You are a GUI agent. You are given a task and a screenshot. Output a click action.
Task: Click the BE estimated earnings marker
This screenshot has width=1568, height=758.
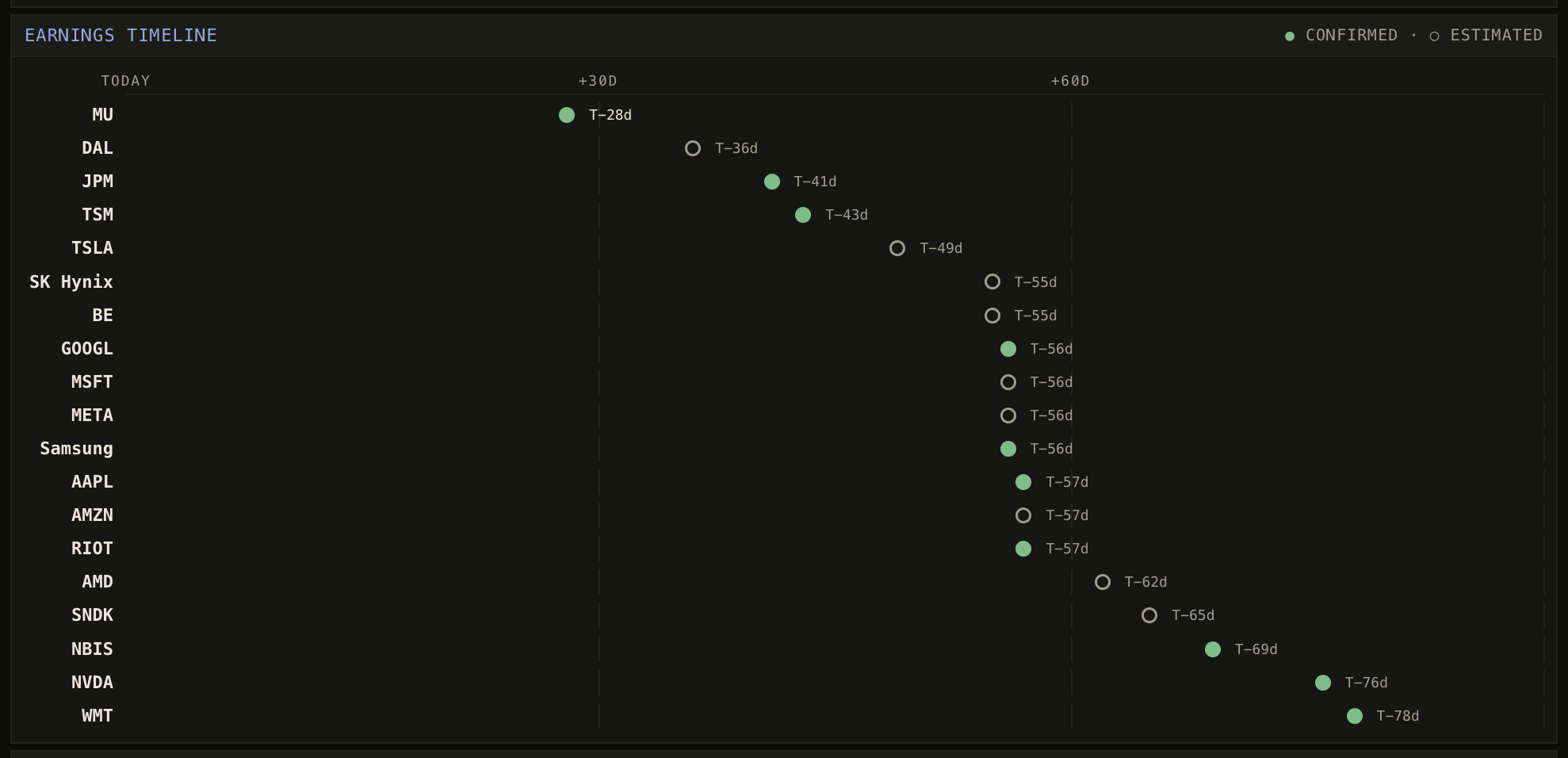click(992, 316)
